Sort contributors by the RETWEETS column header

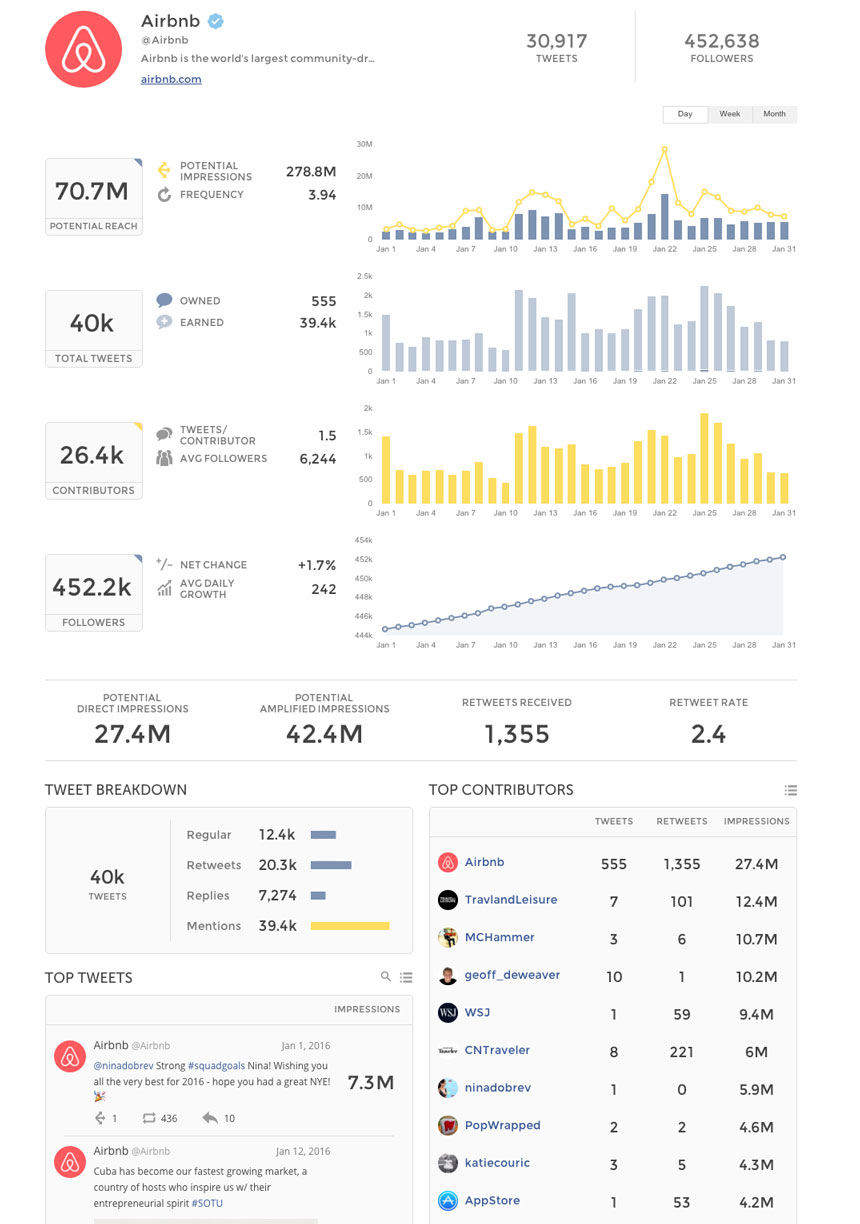682,821
